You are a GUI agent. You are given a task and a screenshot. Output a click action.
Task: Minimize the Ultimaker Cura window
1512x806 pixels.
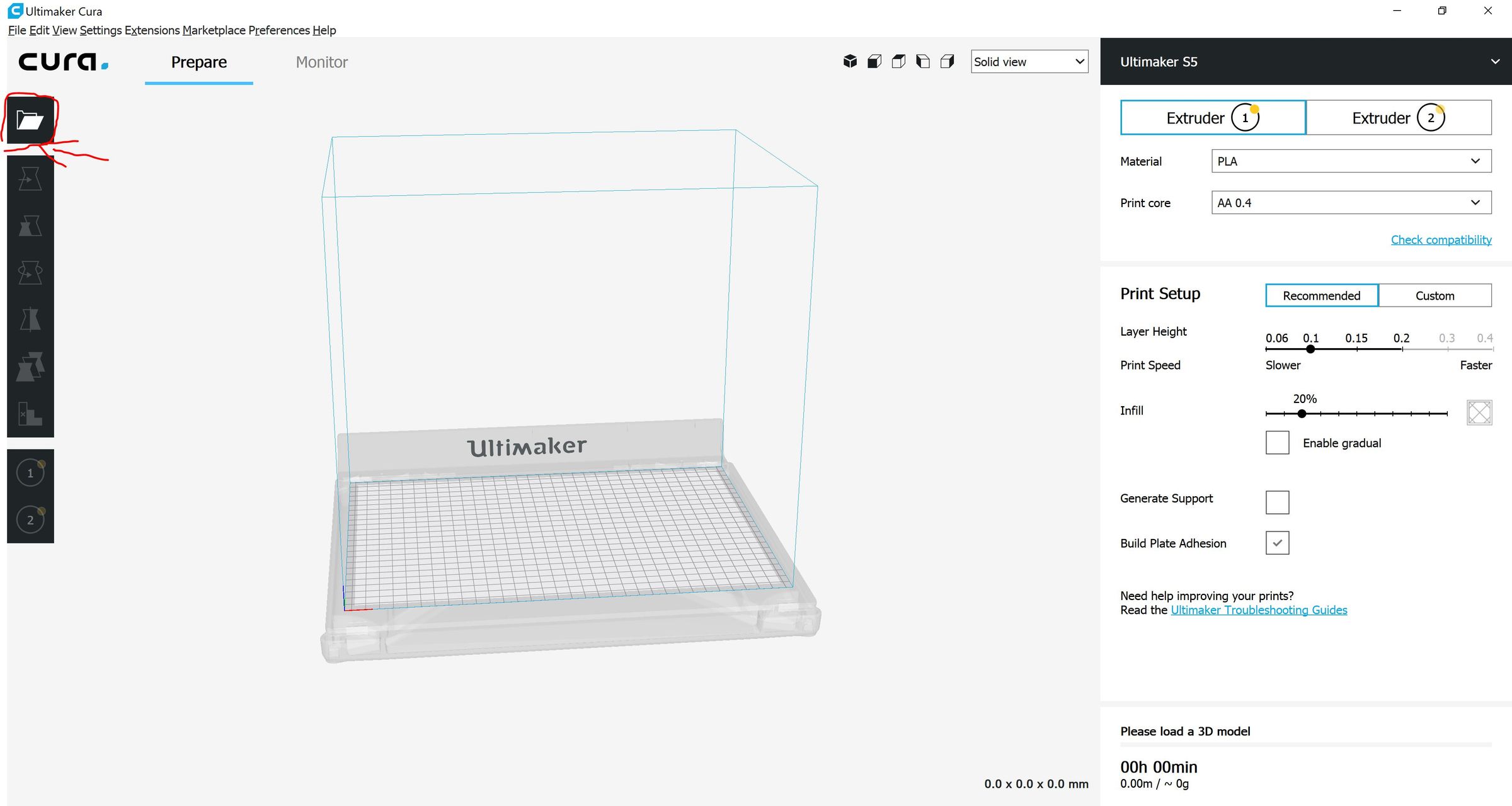[1397, 11]
